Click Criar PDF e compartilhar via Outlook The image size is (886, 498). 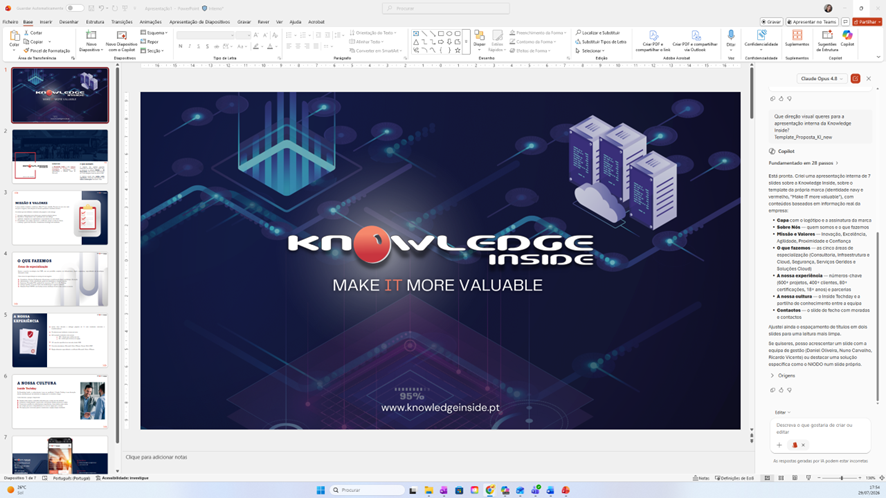[694, 41]
